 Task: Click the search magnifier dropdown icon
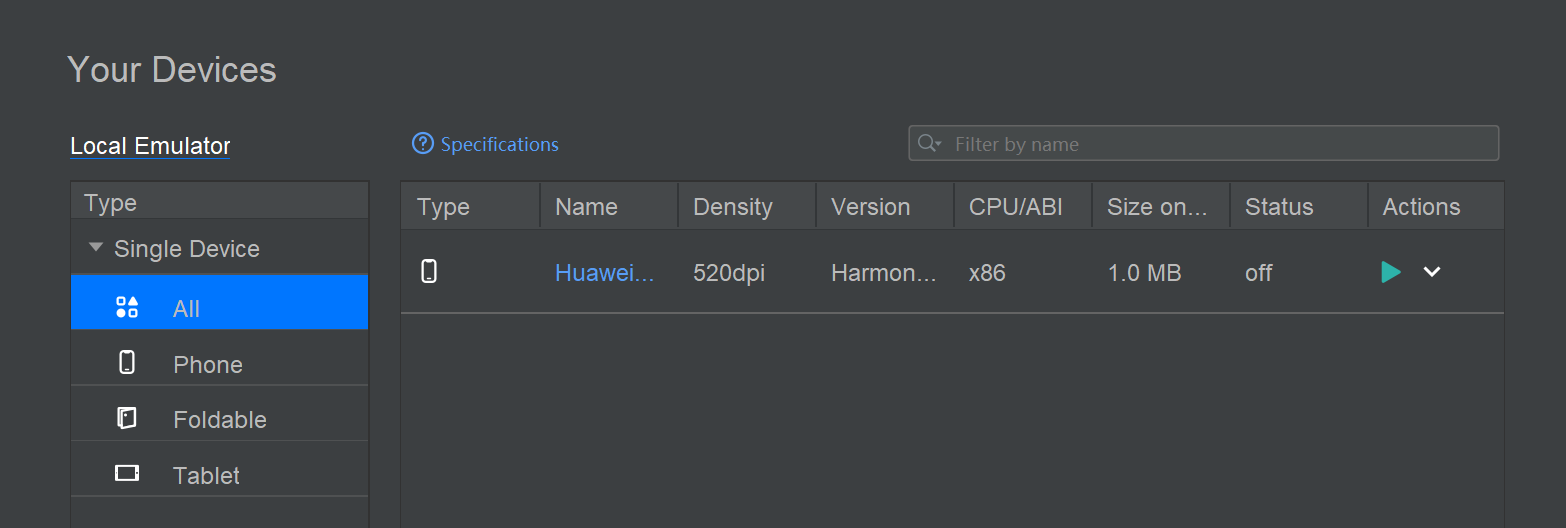tap(930, 143)
